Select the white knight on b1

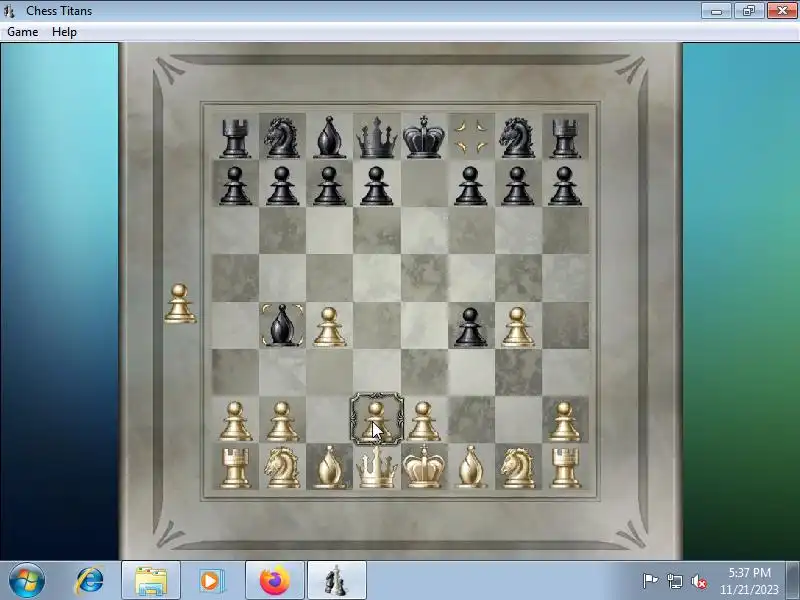[x=282, y=467]
